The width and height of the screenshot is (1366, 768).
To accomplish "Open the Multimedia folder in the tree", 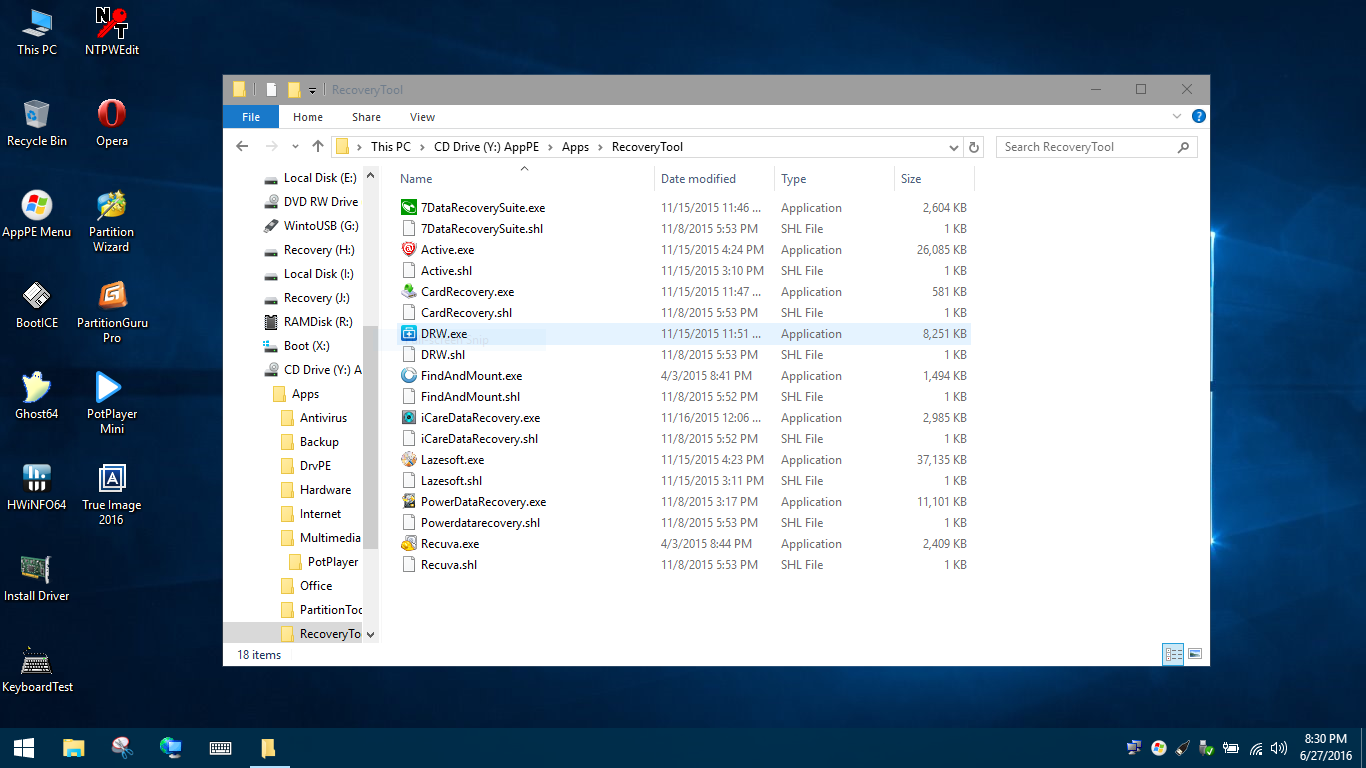I will pos(330,538).
